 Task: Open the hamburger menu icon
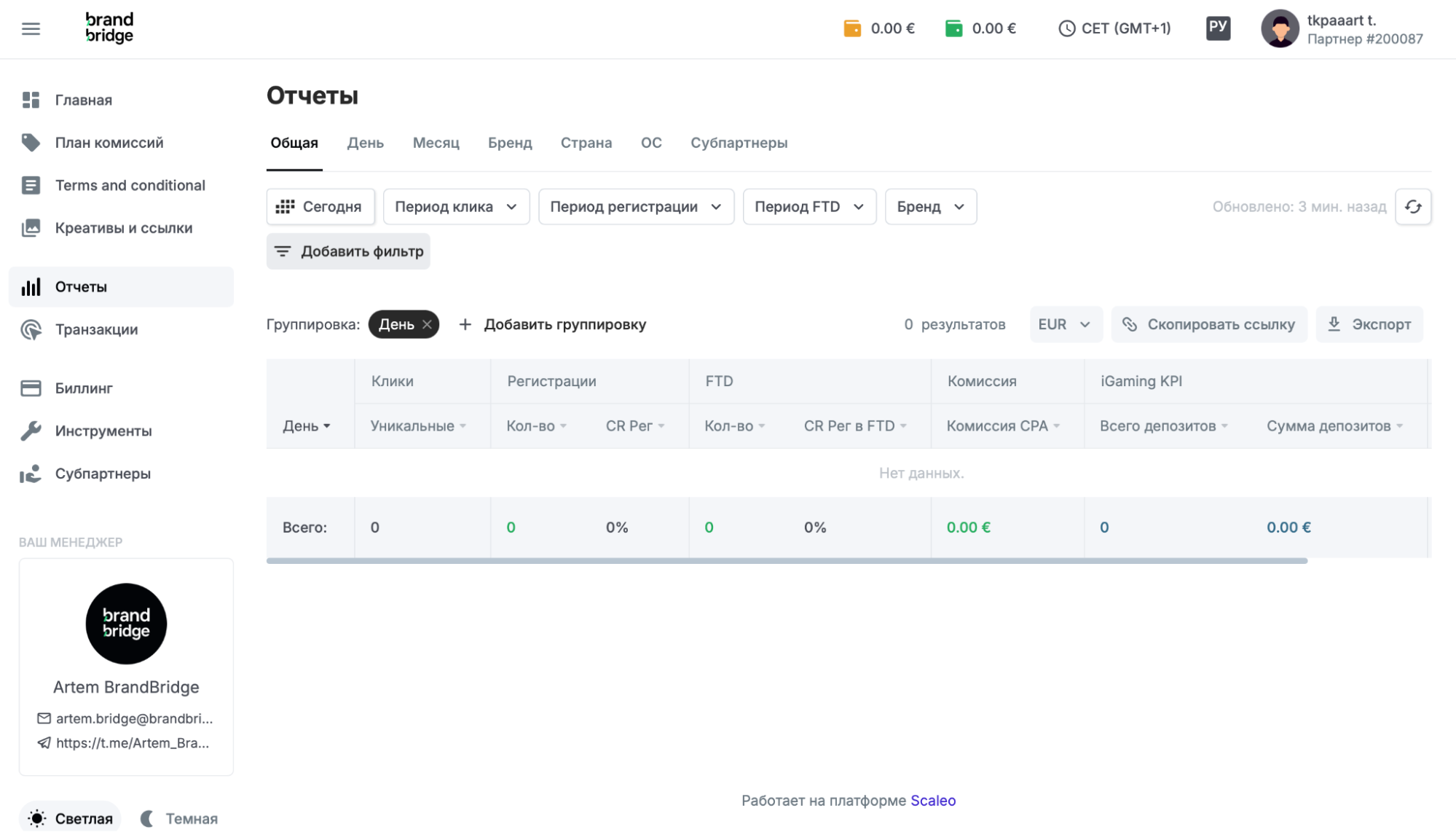[31, 28]
